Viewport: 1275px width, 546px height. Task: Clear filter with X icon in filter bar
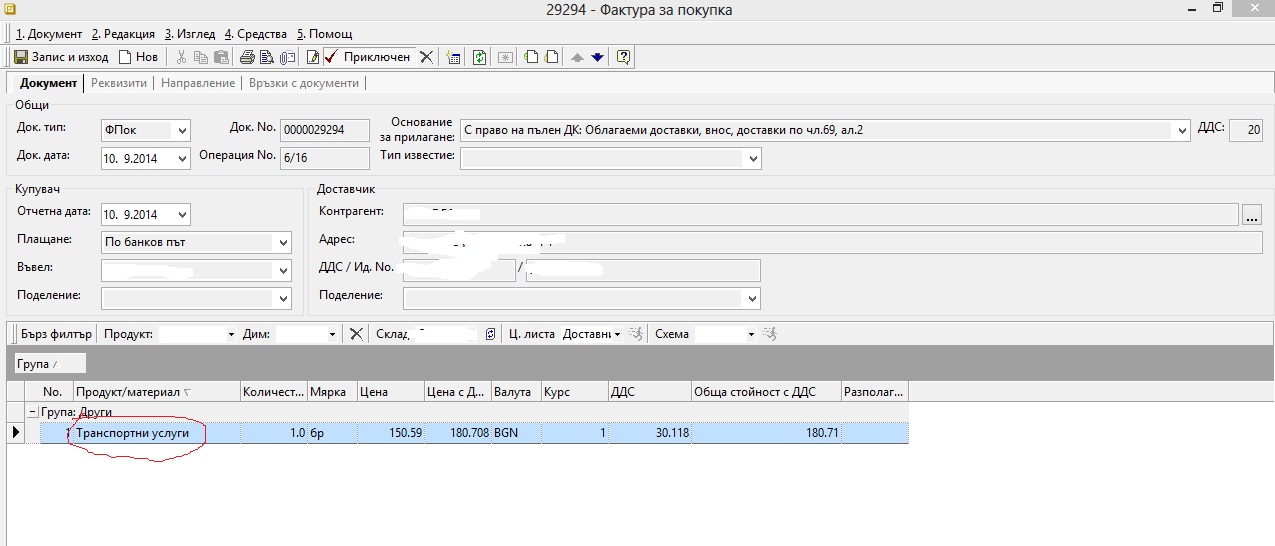(x=356, y=334)
